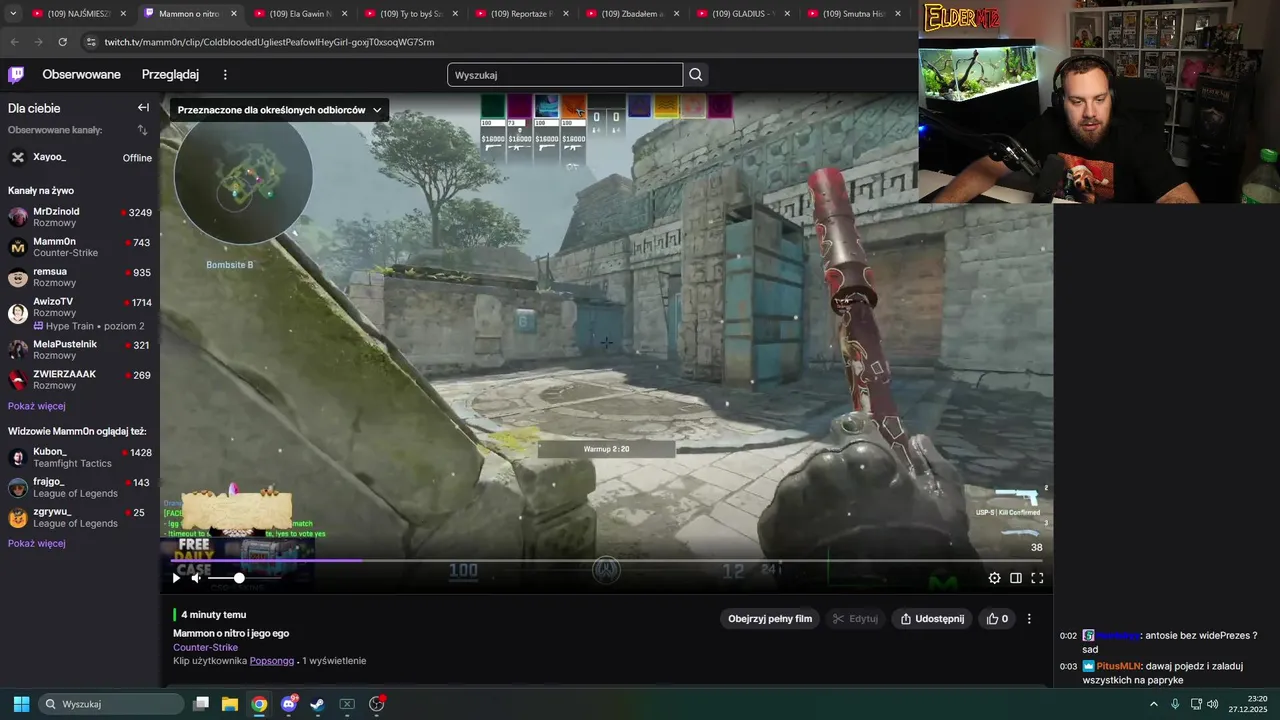This screenshot has height=720, width=1280.
Task: Open the remsua live channel
Action: click(80, 277)
